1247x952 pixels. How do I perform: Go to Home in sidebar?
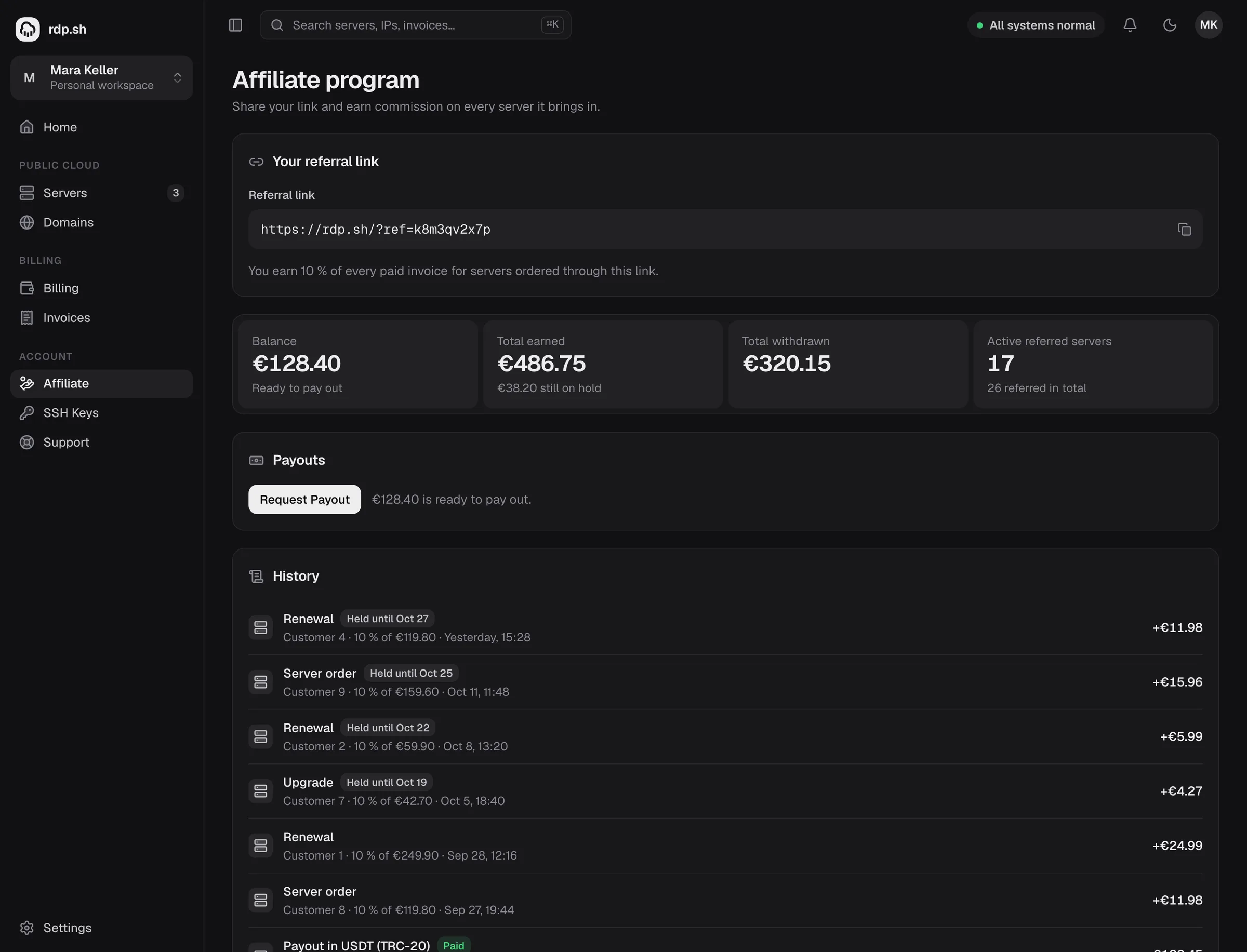(x=101, y=127)
